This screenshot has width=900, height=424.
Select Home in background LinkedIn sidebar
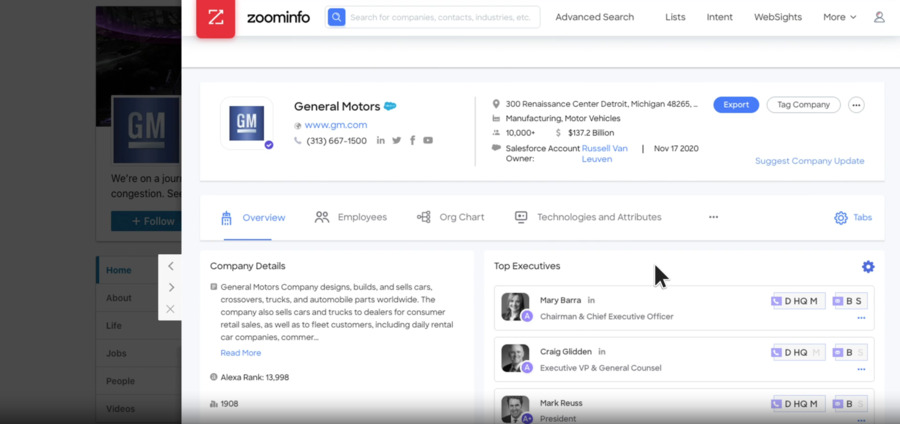pyautogui.click(x=119, y=270)
